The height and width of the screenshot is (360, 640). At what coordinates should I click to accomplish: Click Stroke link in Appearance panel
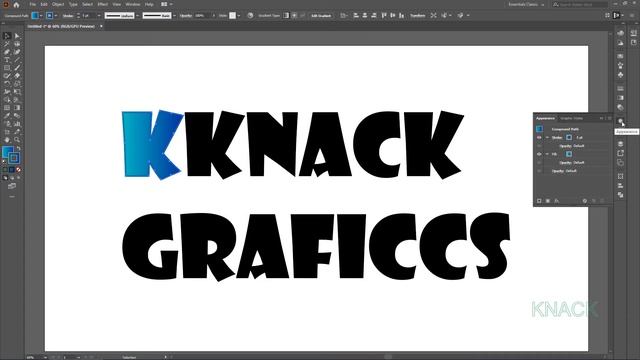(x=557, y=138)
